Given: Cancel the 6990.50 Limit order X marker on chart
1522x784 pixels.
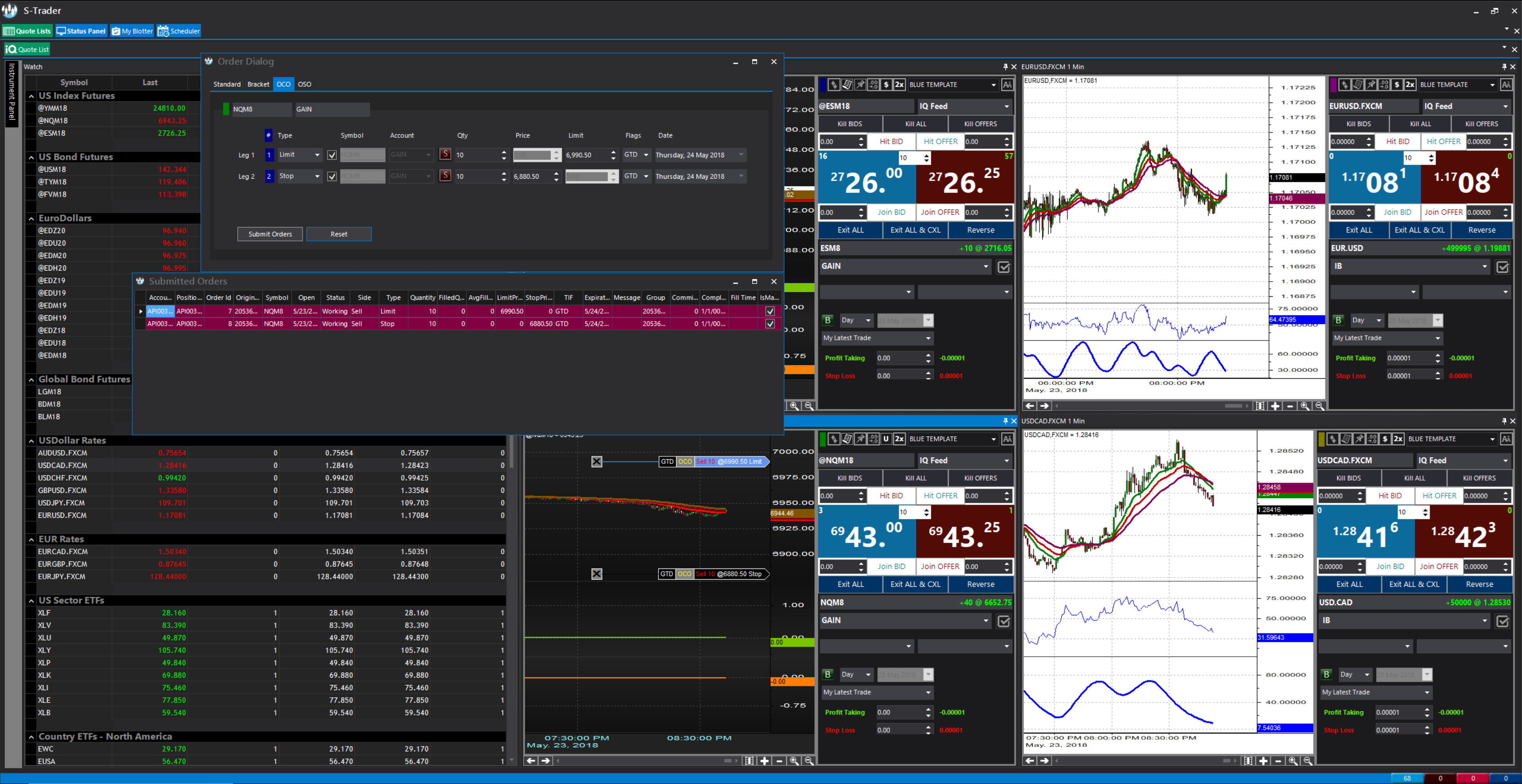Looking at the screenshot, I should point(597,462).
